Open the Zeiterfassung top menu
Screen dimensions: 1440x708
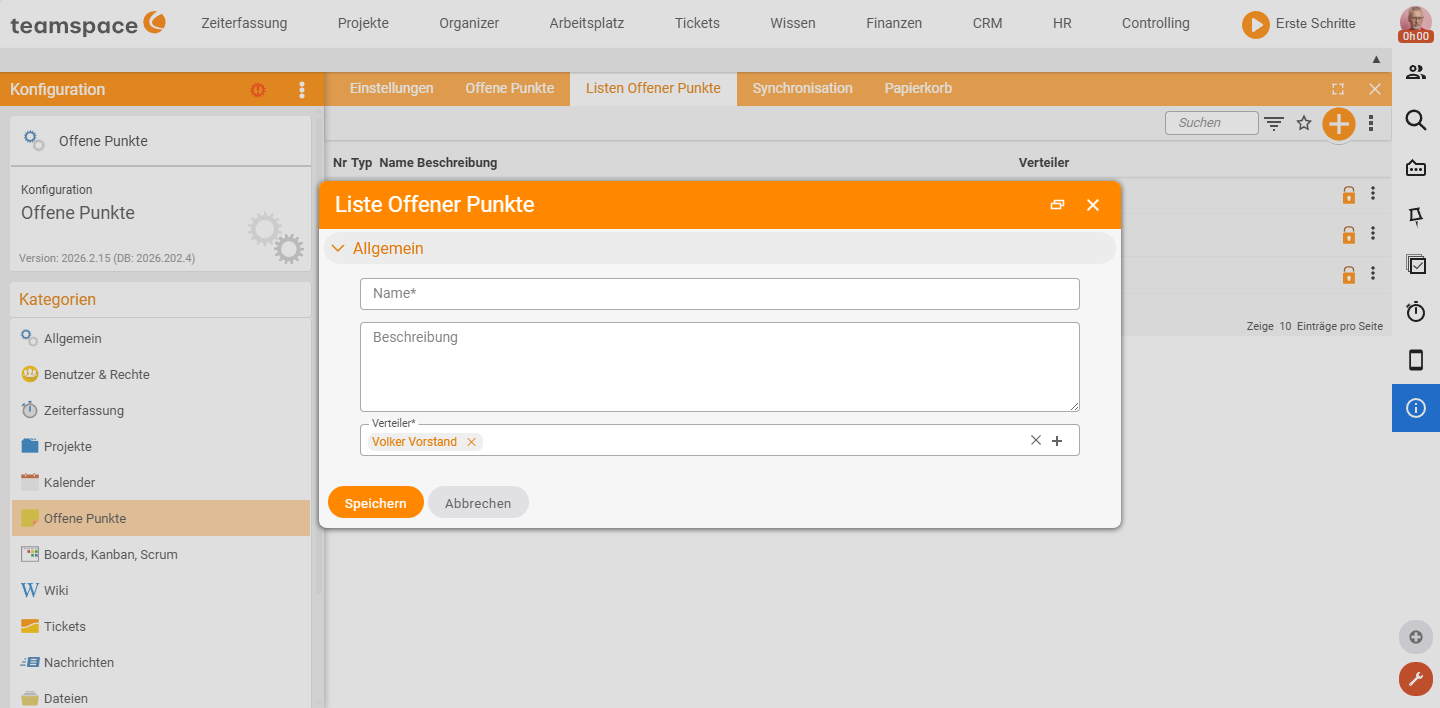click(x=244, y=23)
